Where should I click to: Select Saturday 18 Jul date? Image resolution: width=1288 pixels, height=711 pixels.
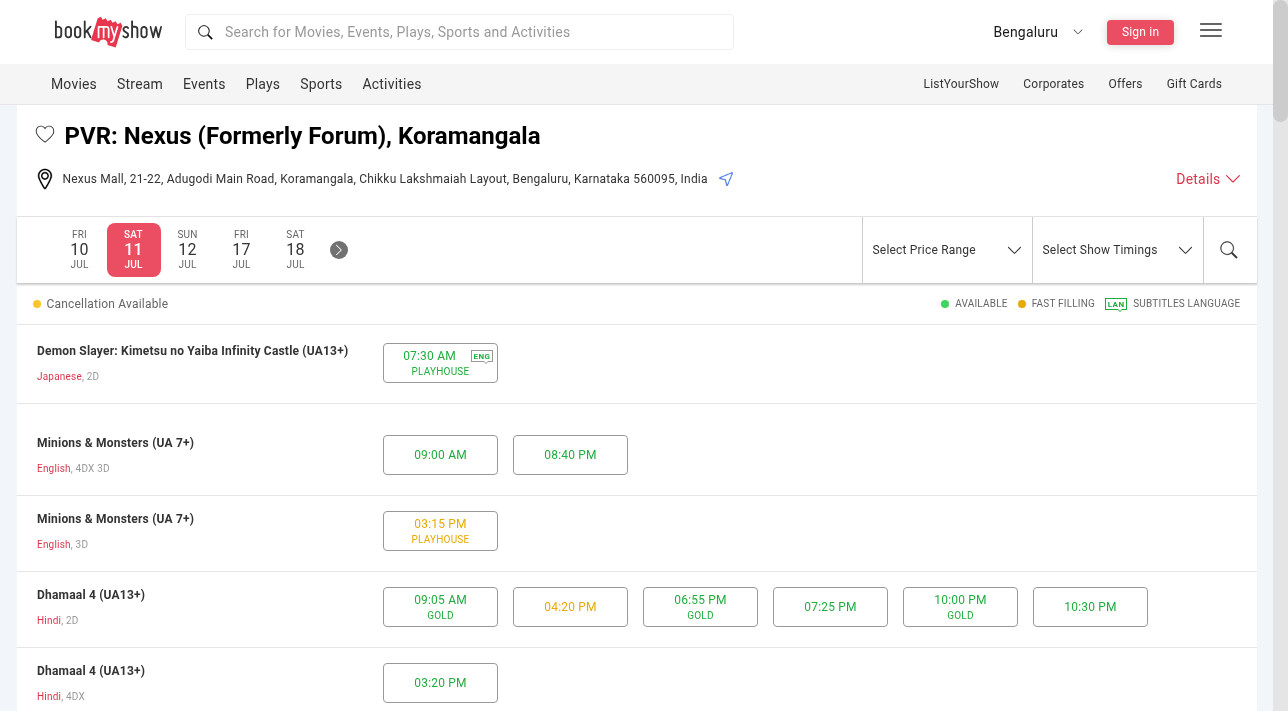pos(295,250)
